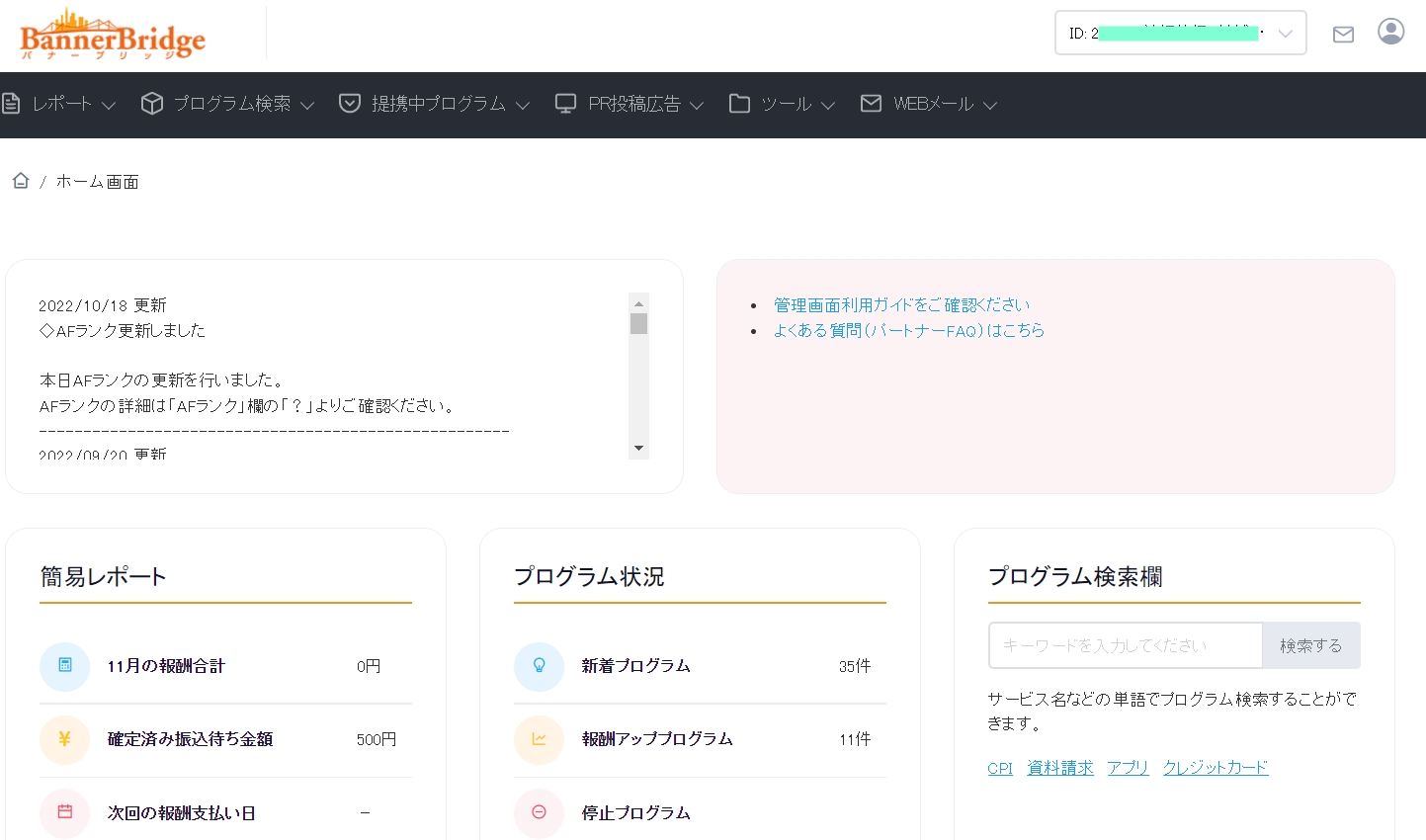Focus the キーワードを入力してください search field
Image resolution: width=1426 pixels, height=840 pixels.
click(x=1126, y=645)
